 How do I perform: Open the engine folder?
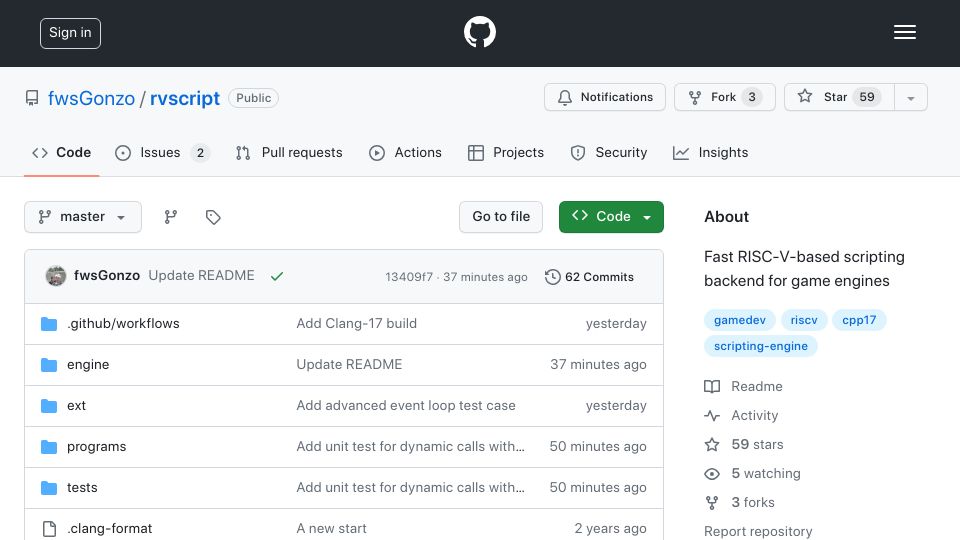click(x=88, y=364)
